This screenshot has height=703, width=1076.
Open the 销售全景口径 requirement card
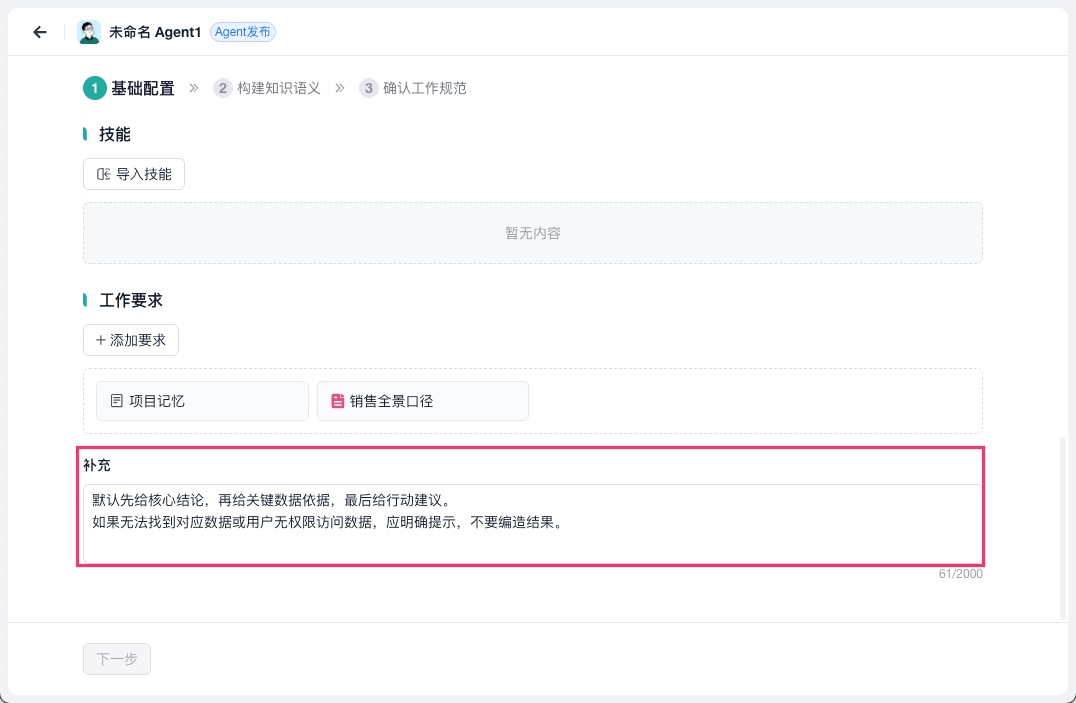pyautogui.click(x=423, y=401)
